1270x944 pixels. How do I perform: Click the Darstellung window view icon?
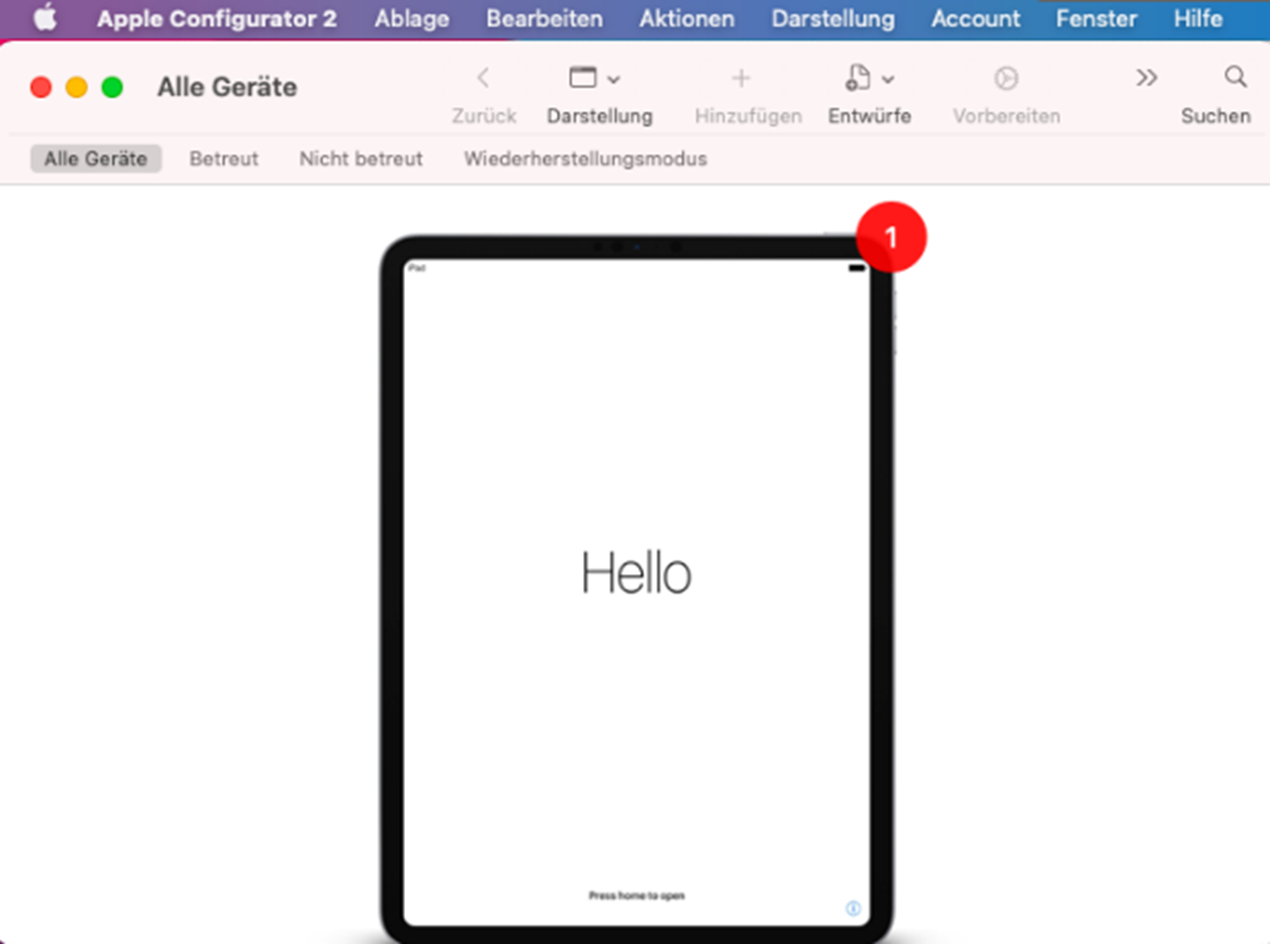coord(582,78)
